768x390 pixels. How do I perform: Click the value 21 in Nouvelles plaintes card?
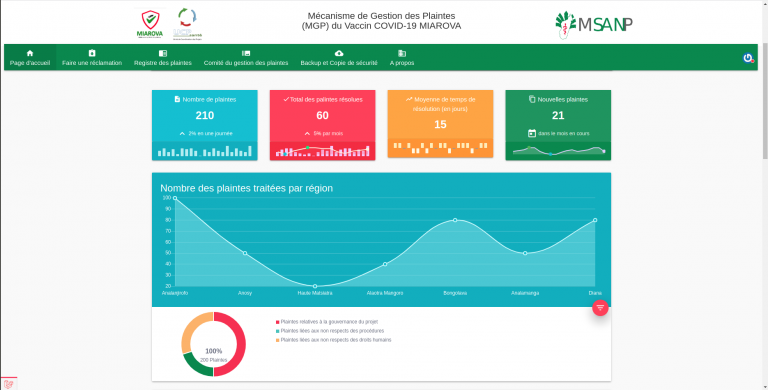pyautogui.click(x=558, y=116)
